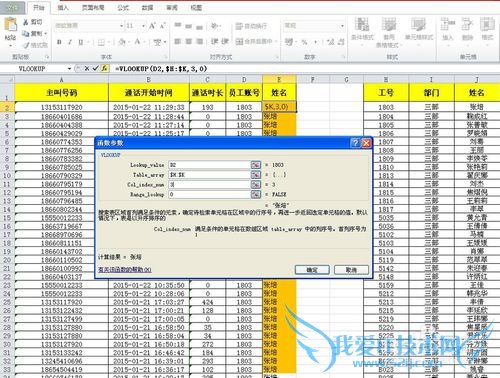500x378 pixels.
Task: Increase font size with the large A
Action: [152, 25]
